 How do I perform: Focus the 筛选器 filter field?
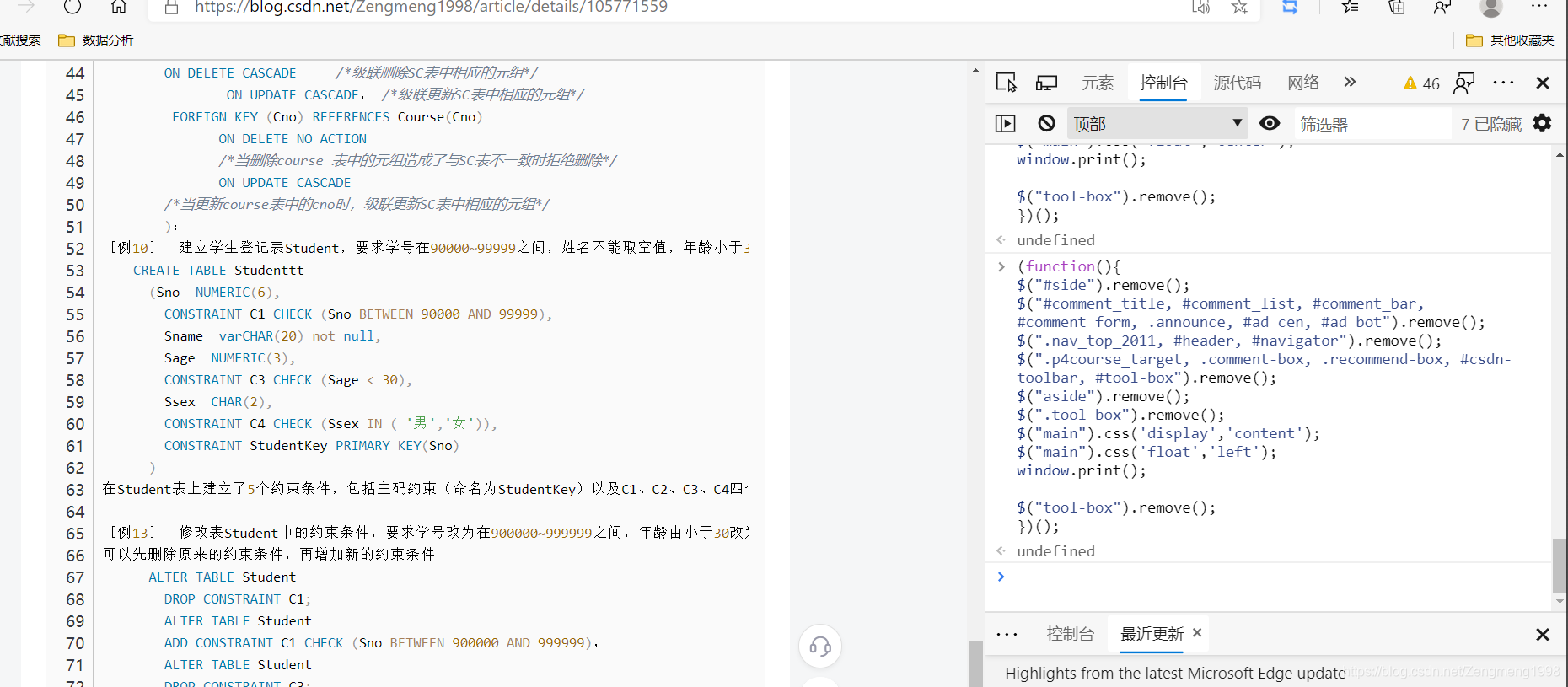tap(1371, 125)
